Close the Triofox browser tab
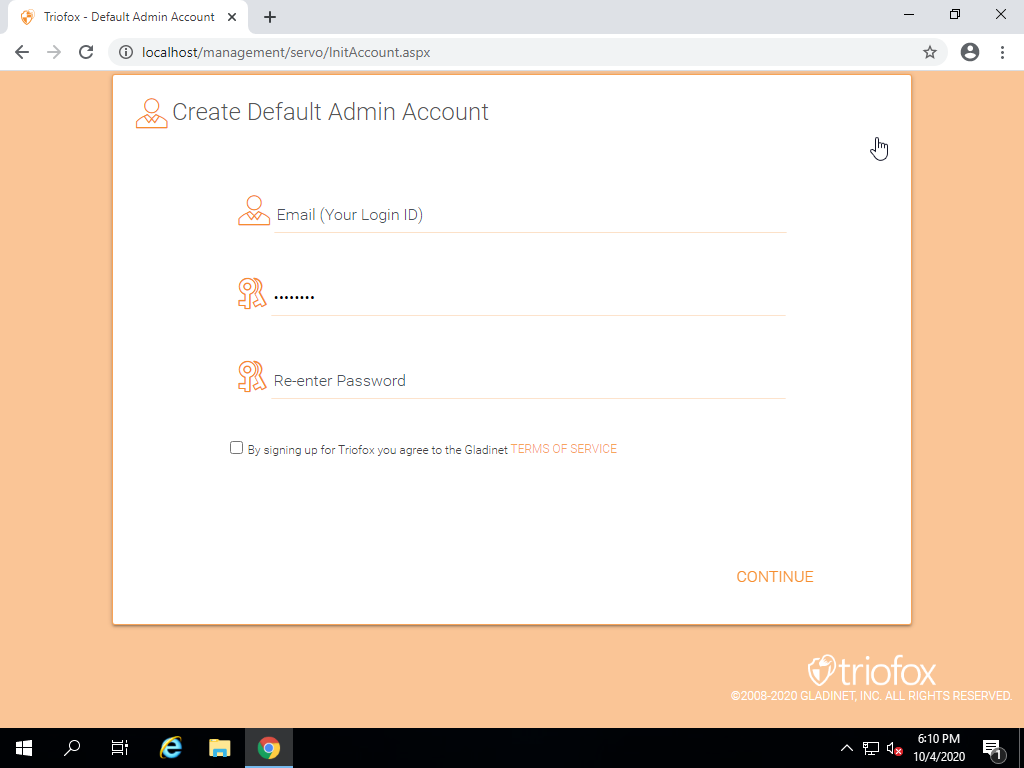The height and width of the screenshot is (768, 1024). (232, 17)
